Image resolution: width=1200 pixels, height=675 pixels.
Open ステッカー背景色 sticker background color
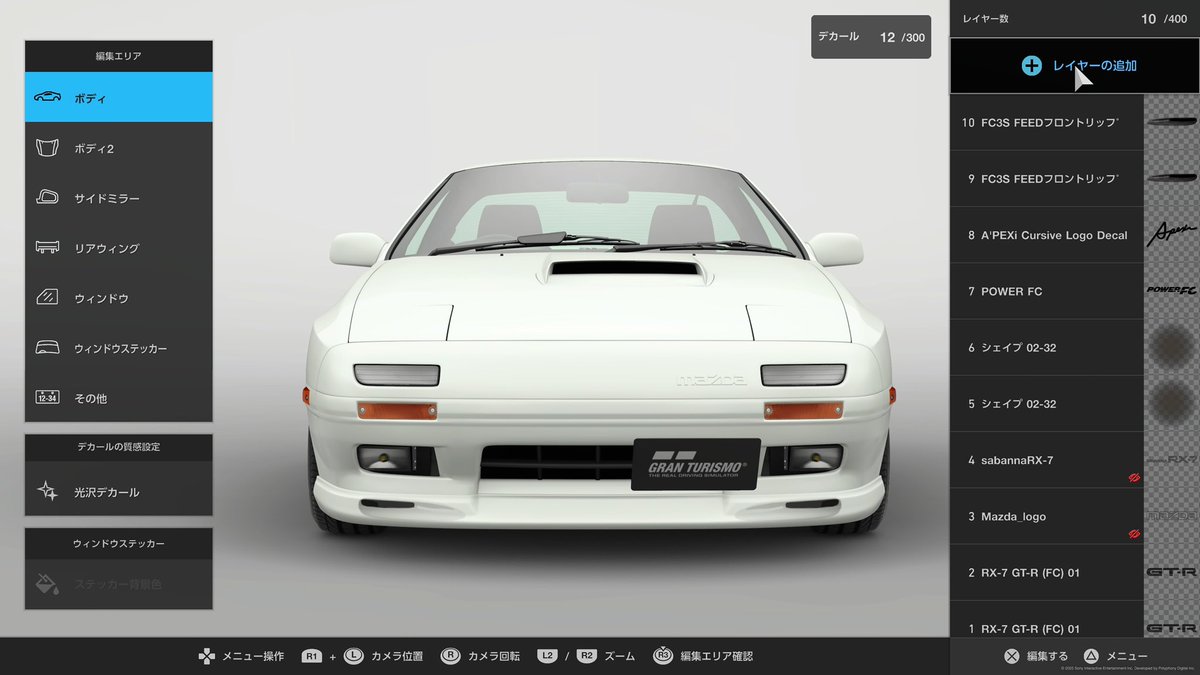[x=119, y=583]
